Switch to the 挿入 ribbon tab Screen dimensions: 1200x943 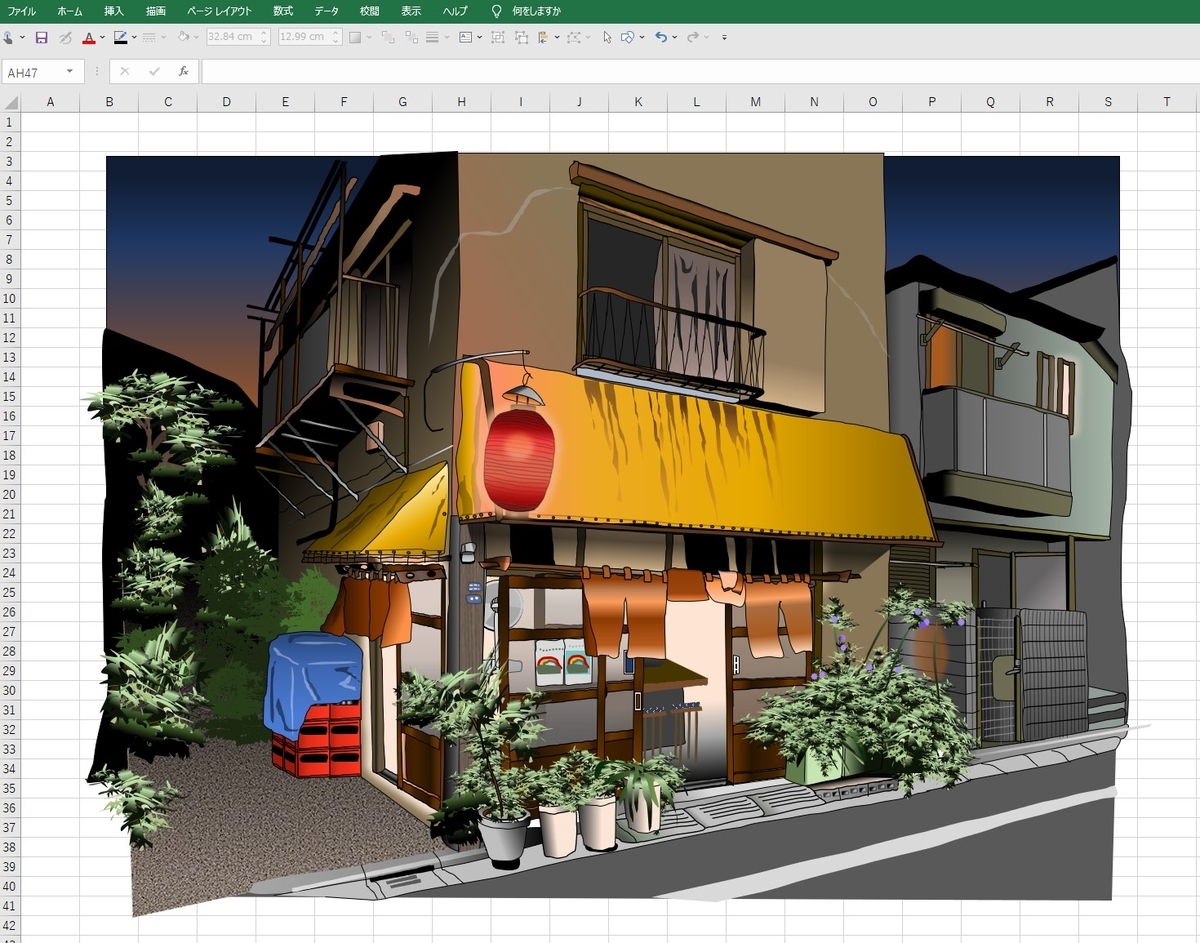[114, 11]
